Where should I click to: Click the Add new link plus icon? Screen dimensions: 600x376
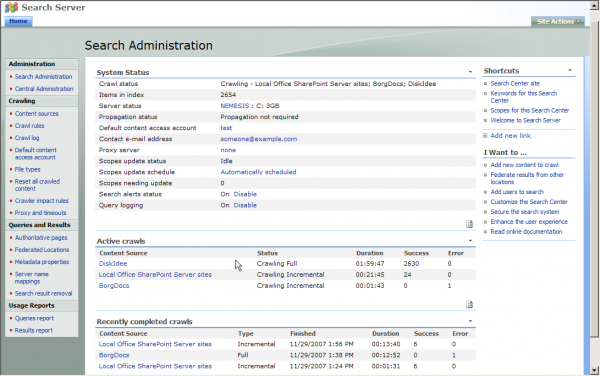[485, 136]
